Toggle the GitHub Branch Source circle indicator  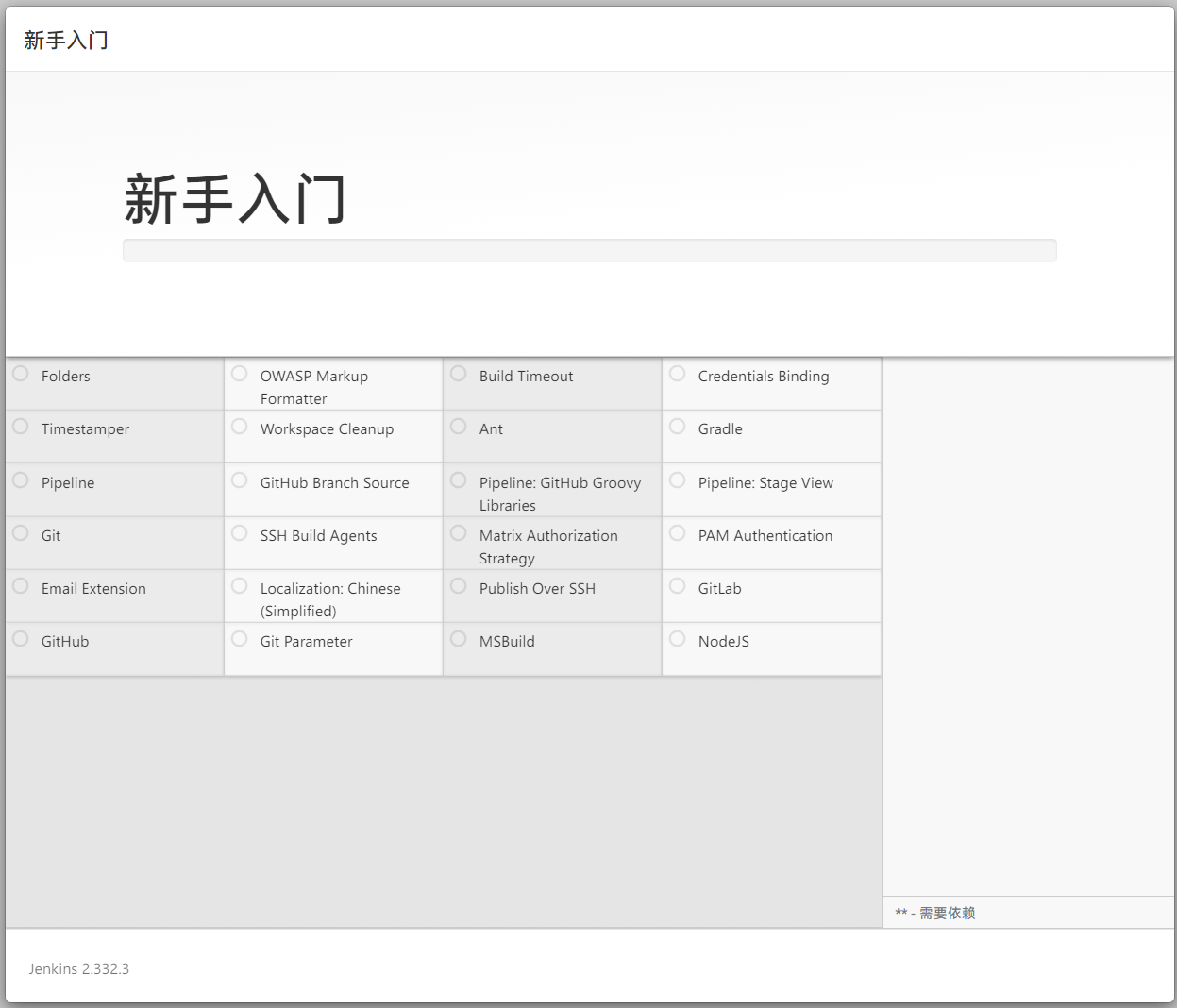click(240, 480)
